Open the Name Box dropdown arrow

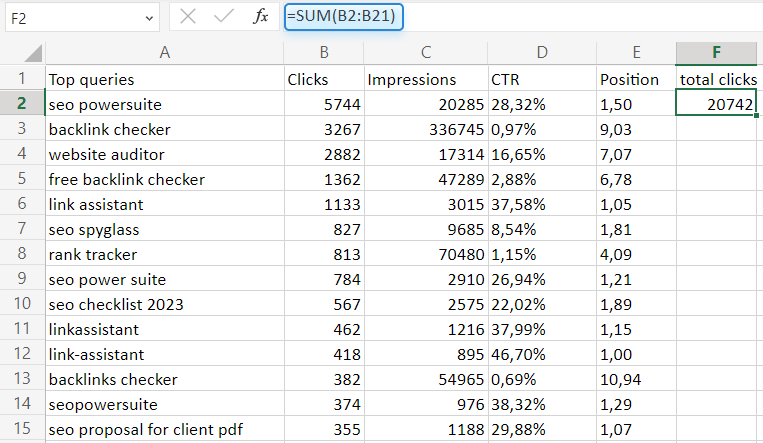149,18
